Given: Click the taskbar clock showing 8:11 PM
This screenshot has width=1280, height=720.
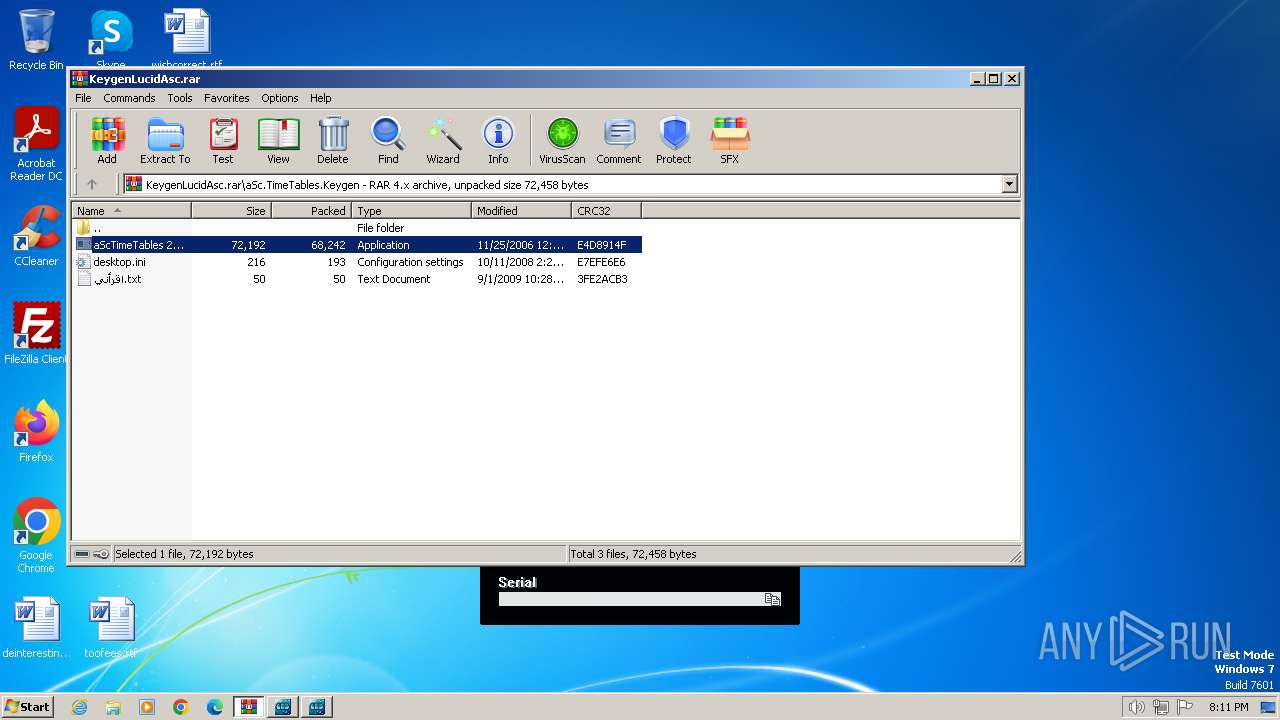Looking at the screenshot, I should (x=1229, y=707).
